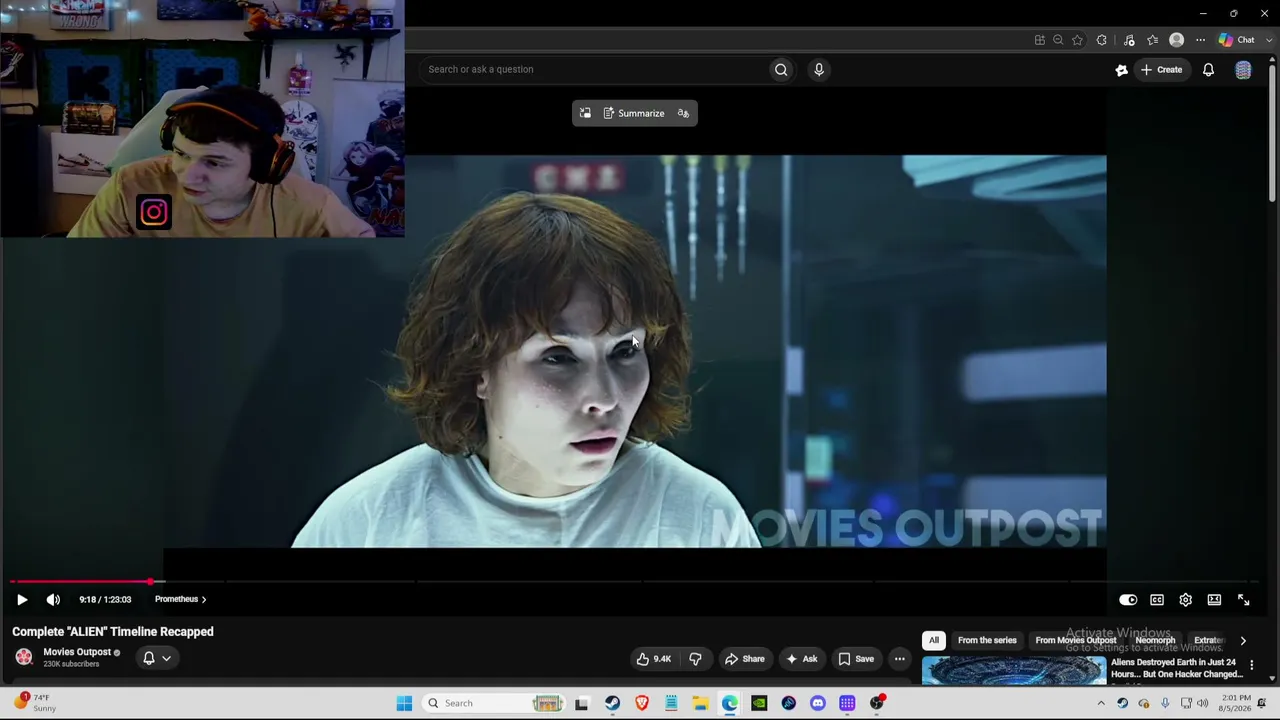Go to the Movies Outpost channel name
This screenshot has height=720, width=1280.
point(77,652)
